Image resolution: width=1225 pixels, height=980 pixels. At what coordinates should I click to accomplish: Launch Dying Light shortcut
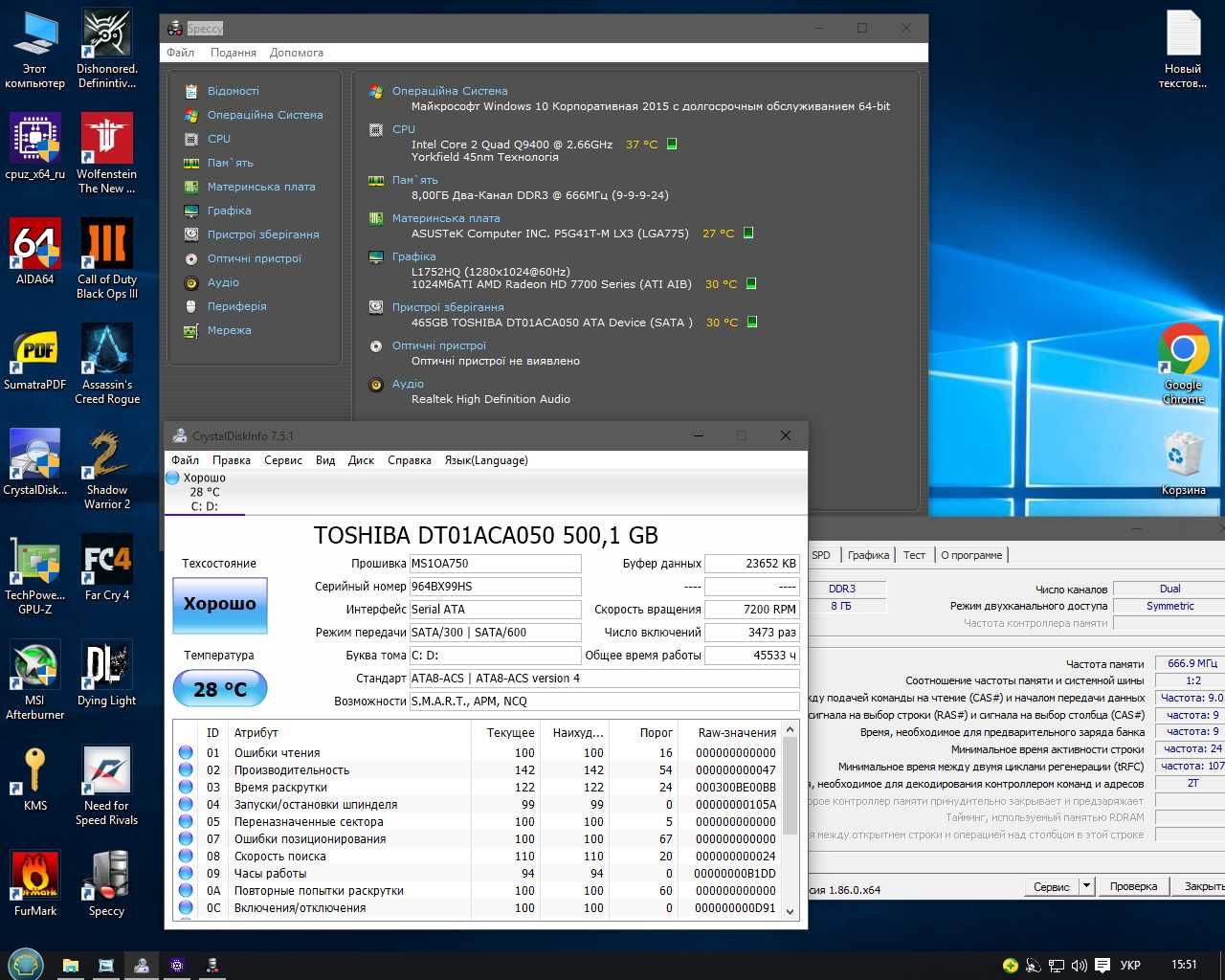pyautogui.click(x=107, y=673)
